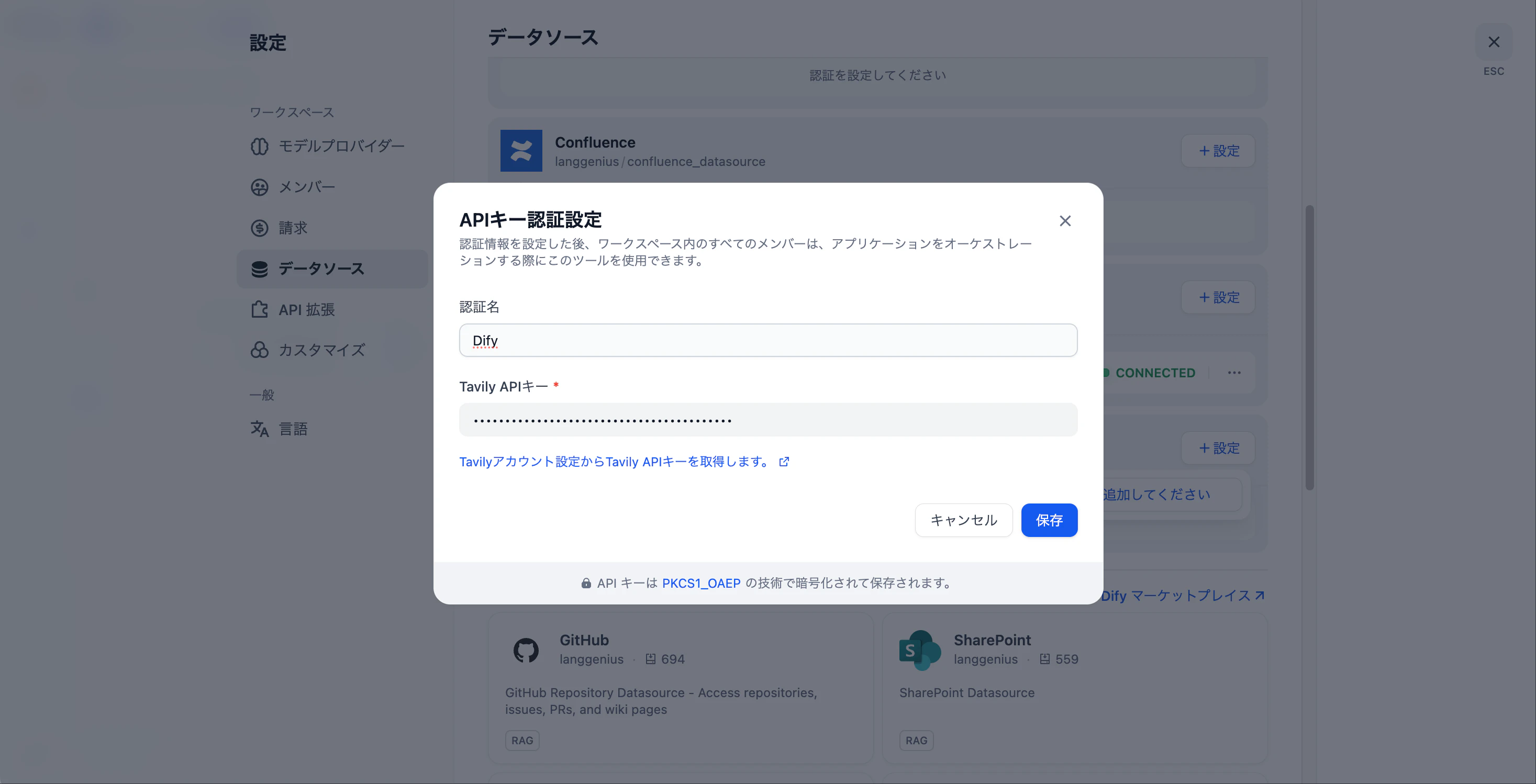Open the GitHub datasource card title

point(584,640)
